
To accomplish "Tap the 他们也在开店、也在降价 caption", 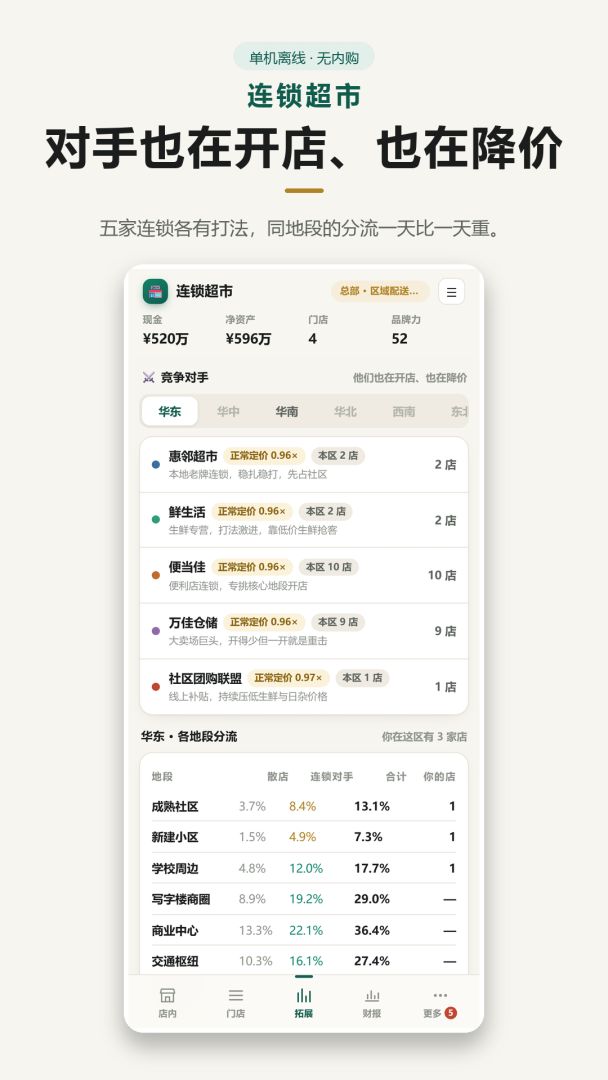I will pos(410,377).
